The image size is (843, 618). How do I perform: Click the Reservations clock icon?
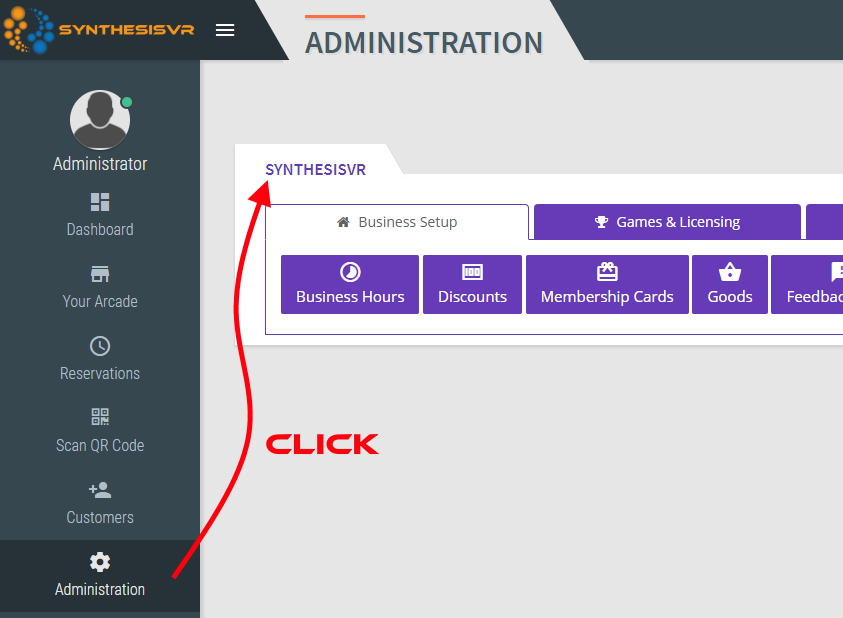point(100,346)
